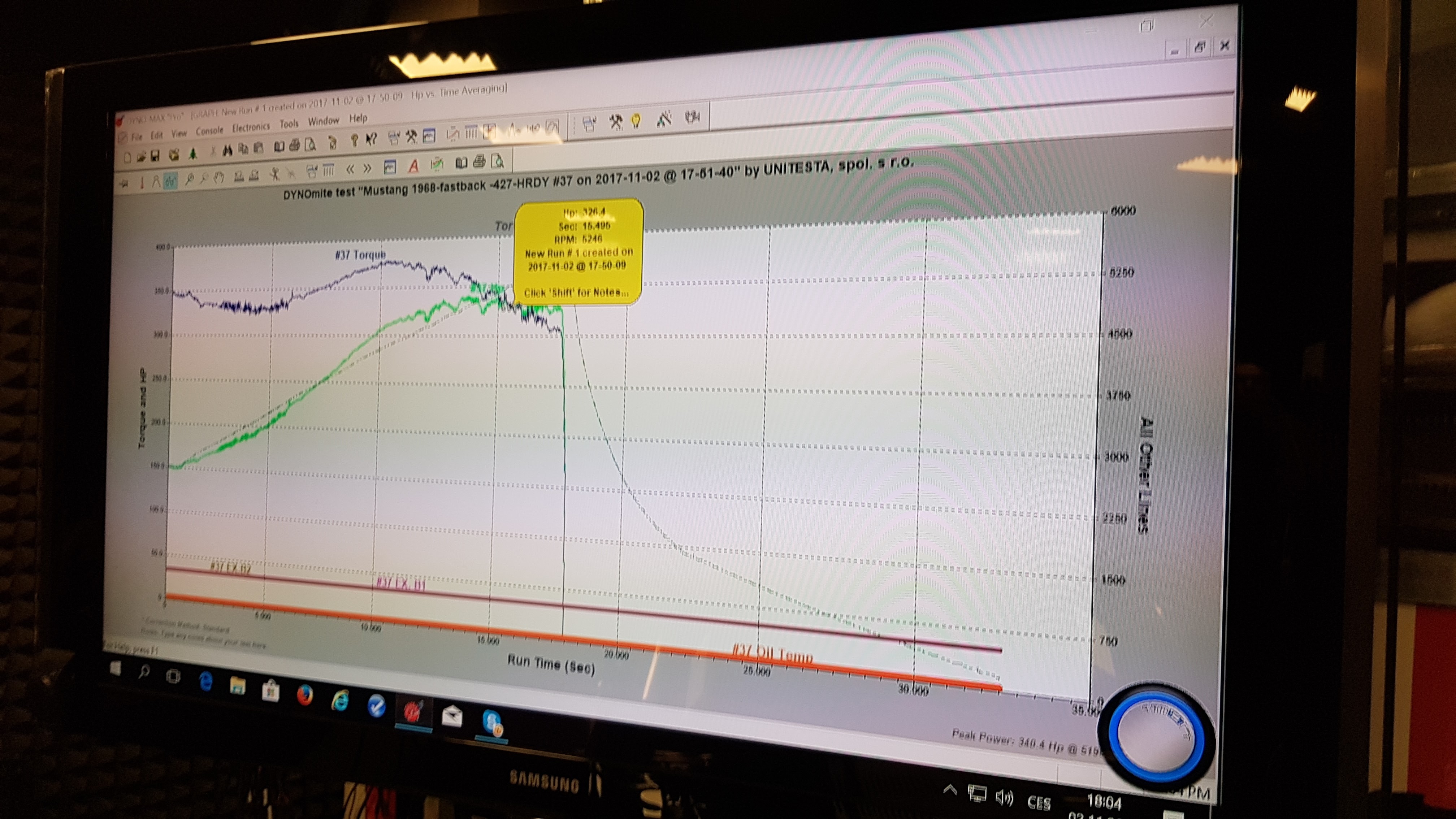Viewport: 1456px width, 819px height.
Task: Show hidden tray icons chevron
Action: coord(950,790)
